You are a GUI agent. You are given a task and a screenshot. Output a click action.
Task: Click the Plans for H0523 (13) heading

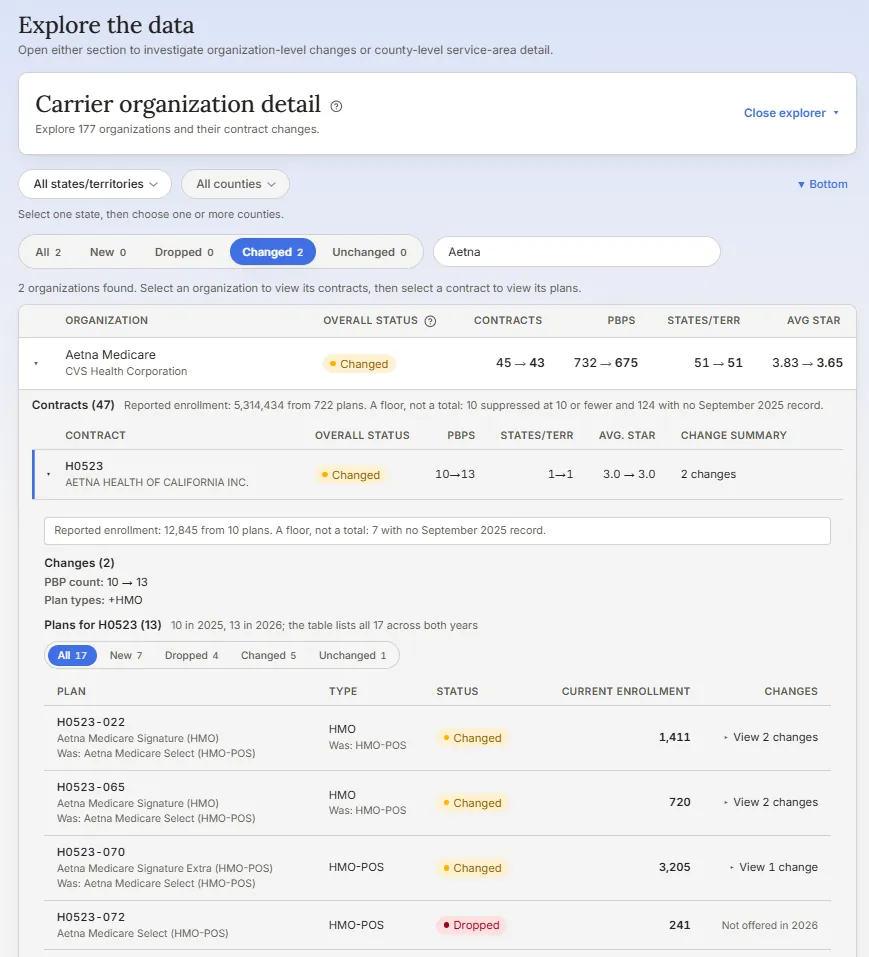[x=103, y=625]
